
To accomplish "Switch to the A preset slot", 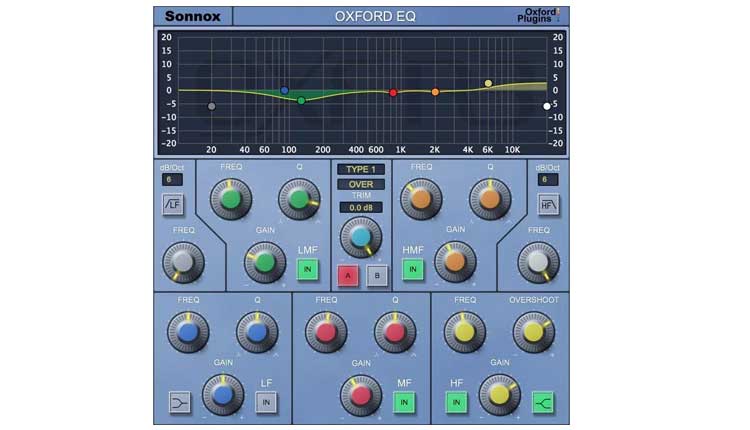I will [347, 276].
